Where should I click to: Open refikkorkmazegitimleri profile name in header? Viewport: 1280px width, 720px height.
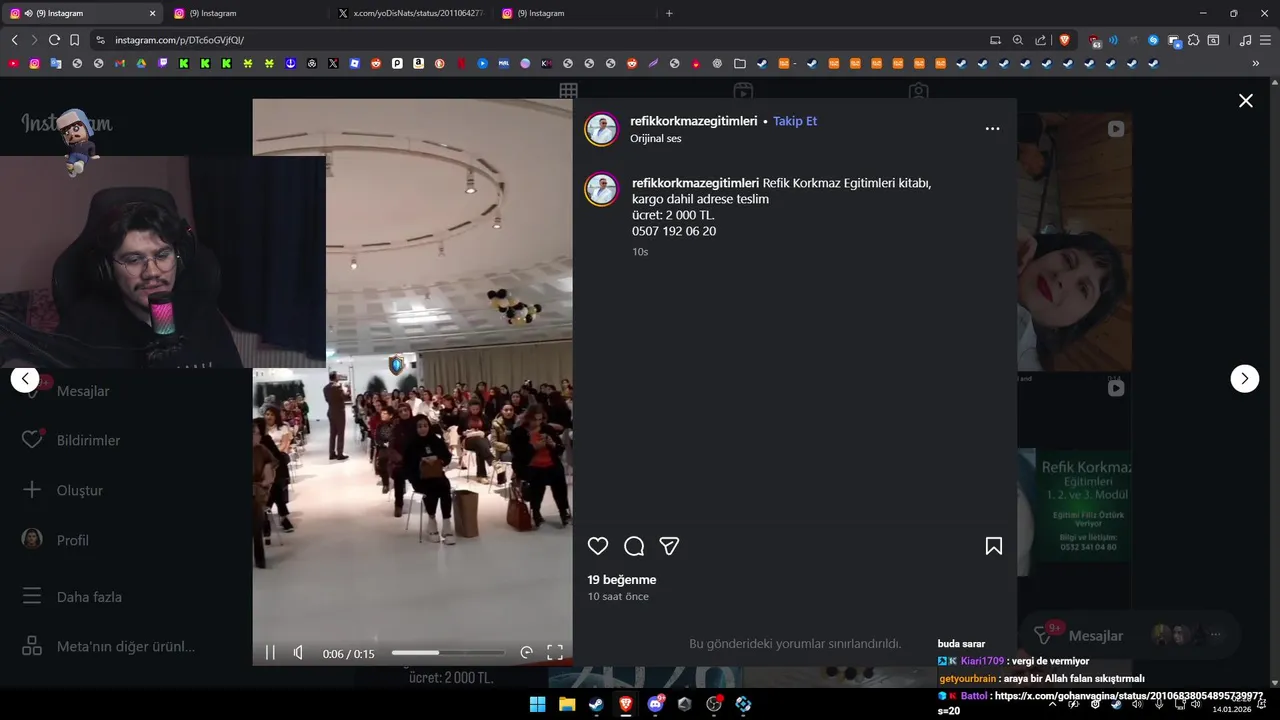694,121
